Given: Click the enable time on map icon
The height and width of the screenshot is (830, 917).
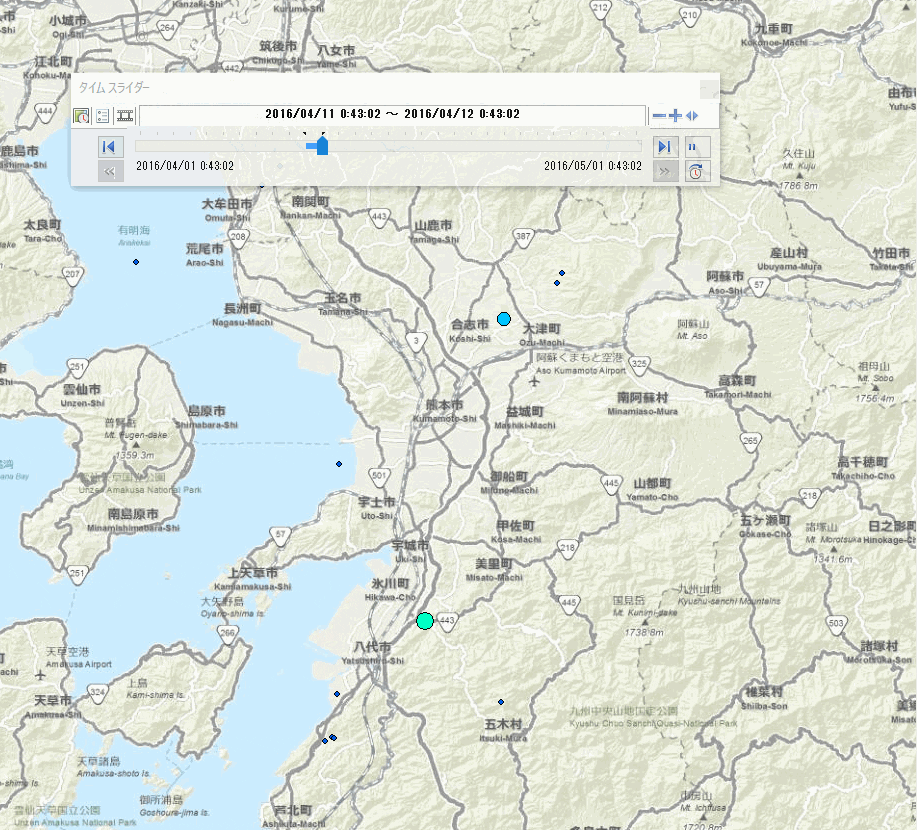Looking at the screenshot, I should [82, 115].
